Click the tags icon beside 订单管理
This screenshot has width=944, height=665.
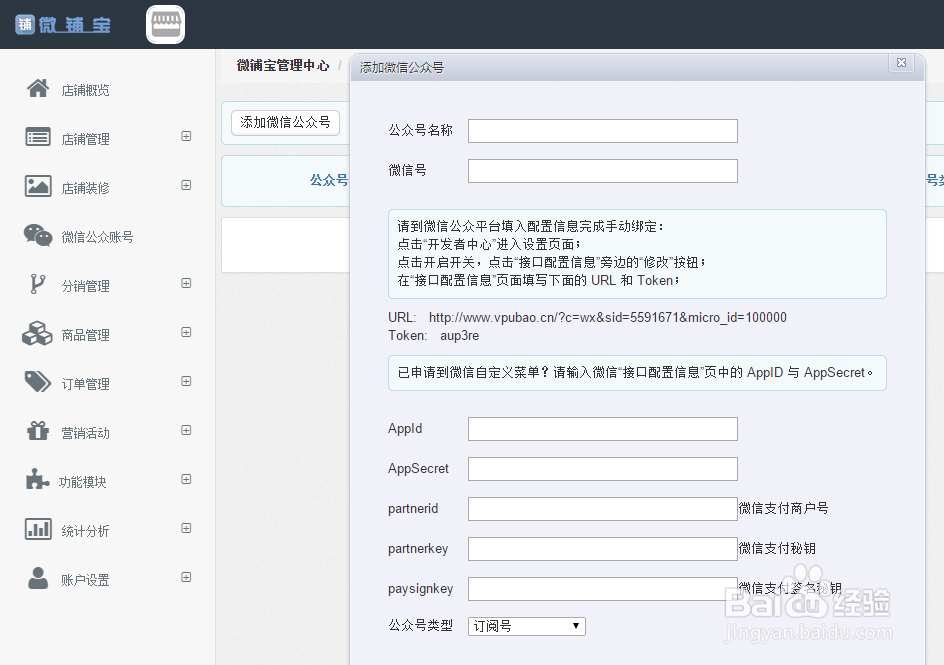click(x=38, y=382)
